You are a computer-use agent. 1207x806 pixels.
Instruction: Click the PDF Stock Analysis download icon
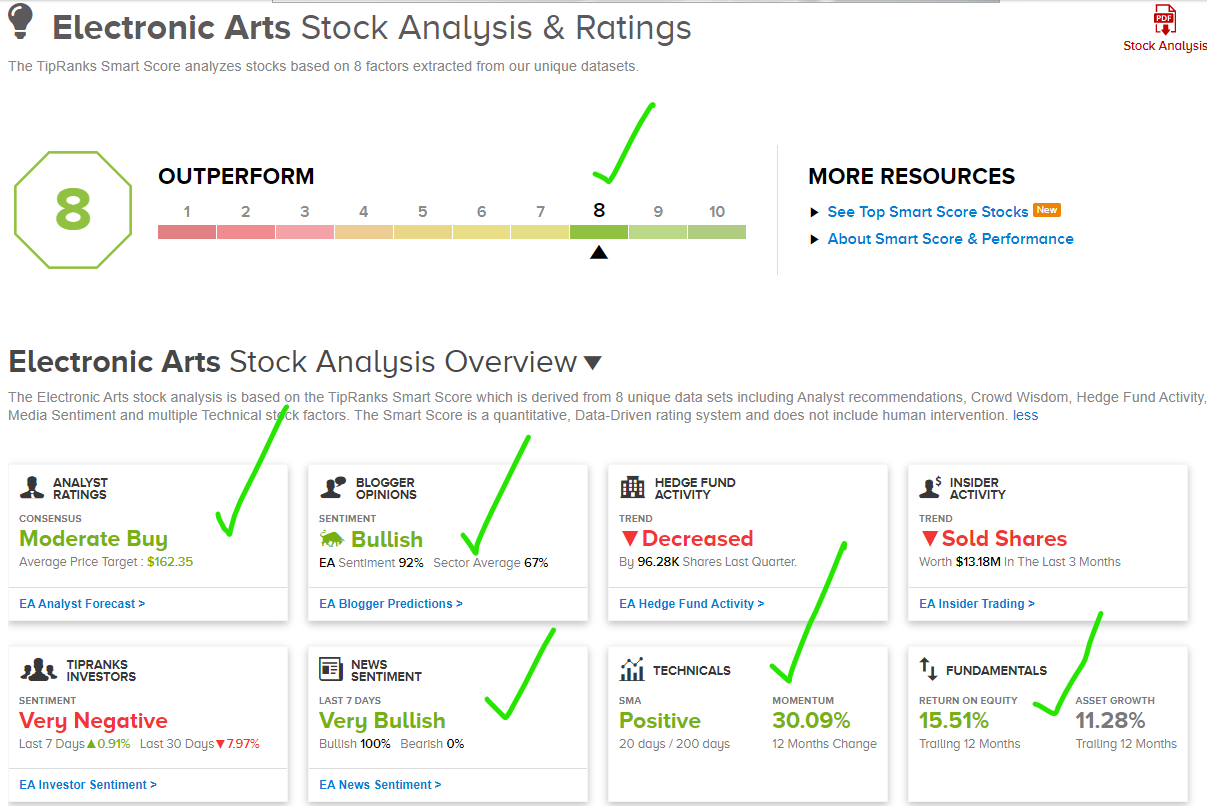pyautogui.click(x=1165, y=22)
